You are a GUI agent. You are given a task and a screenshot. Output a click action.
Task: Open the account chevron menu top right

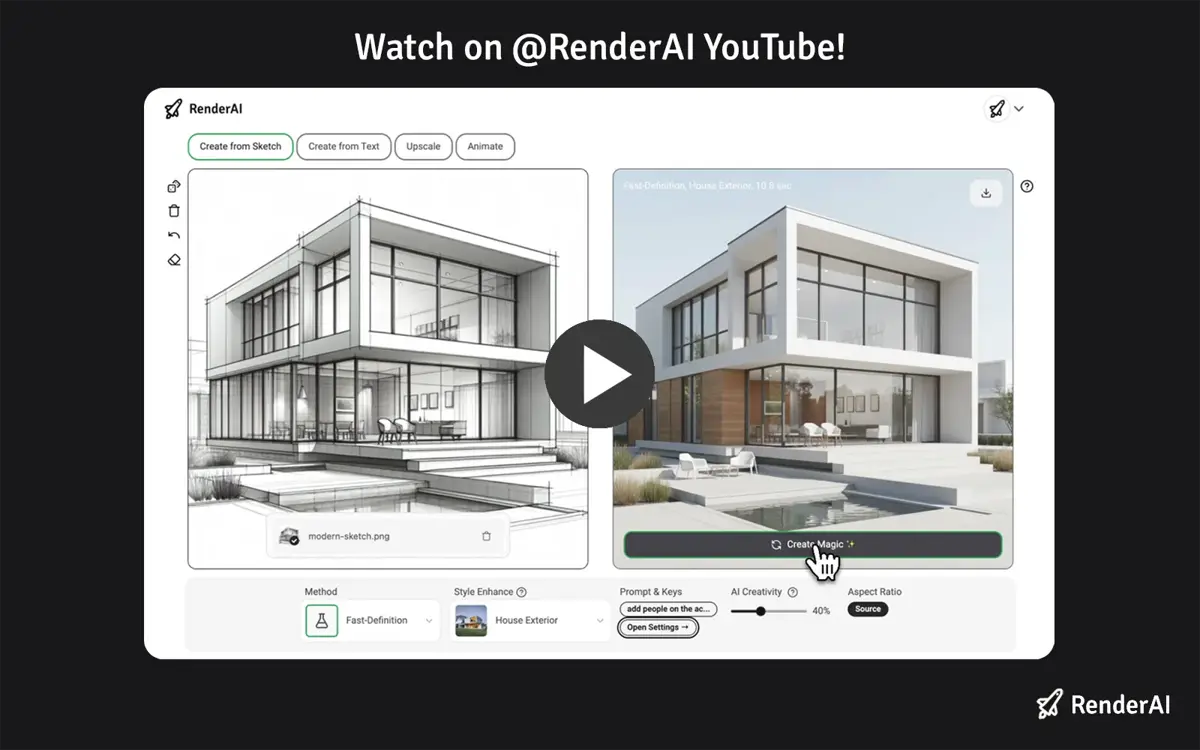1020,108
